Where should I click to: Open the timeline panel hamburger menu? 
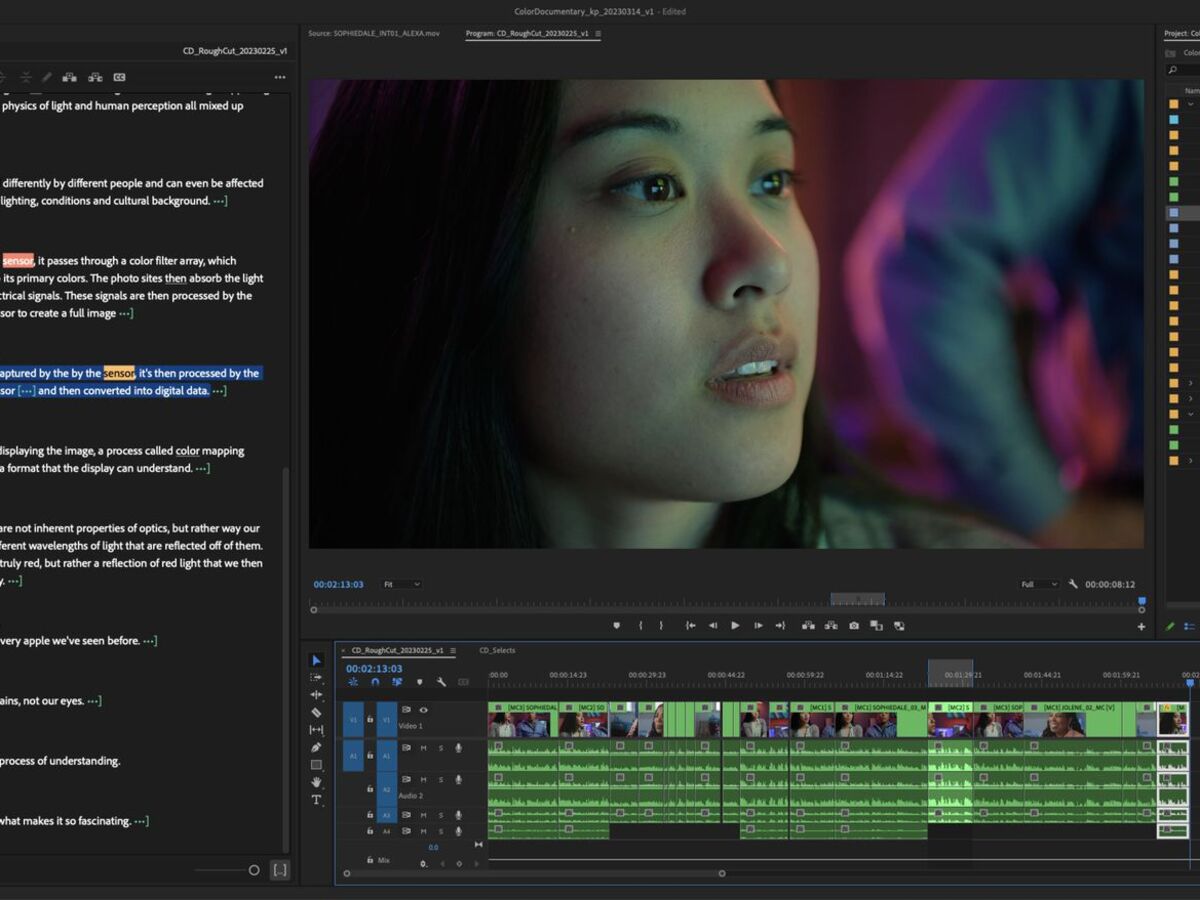452,650
